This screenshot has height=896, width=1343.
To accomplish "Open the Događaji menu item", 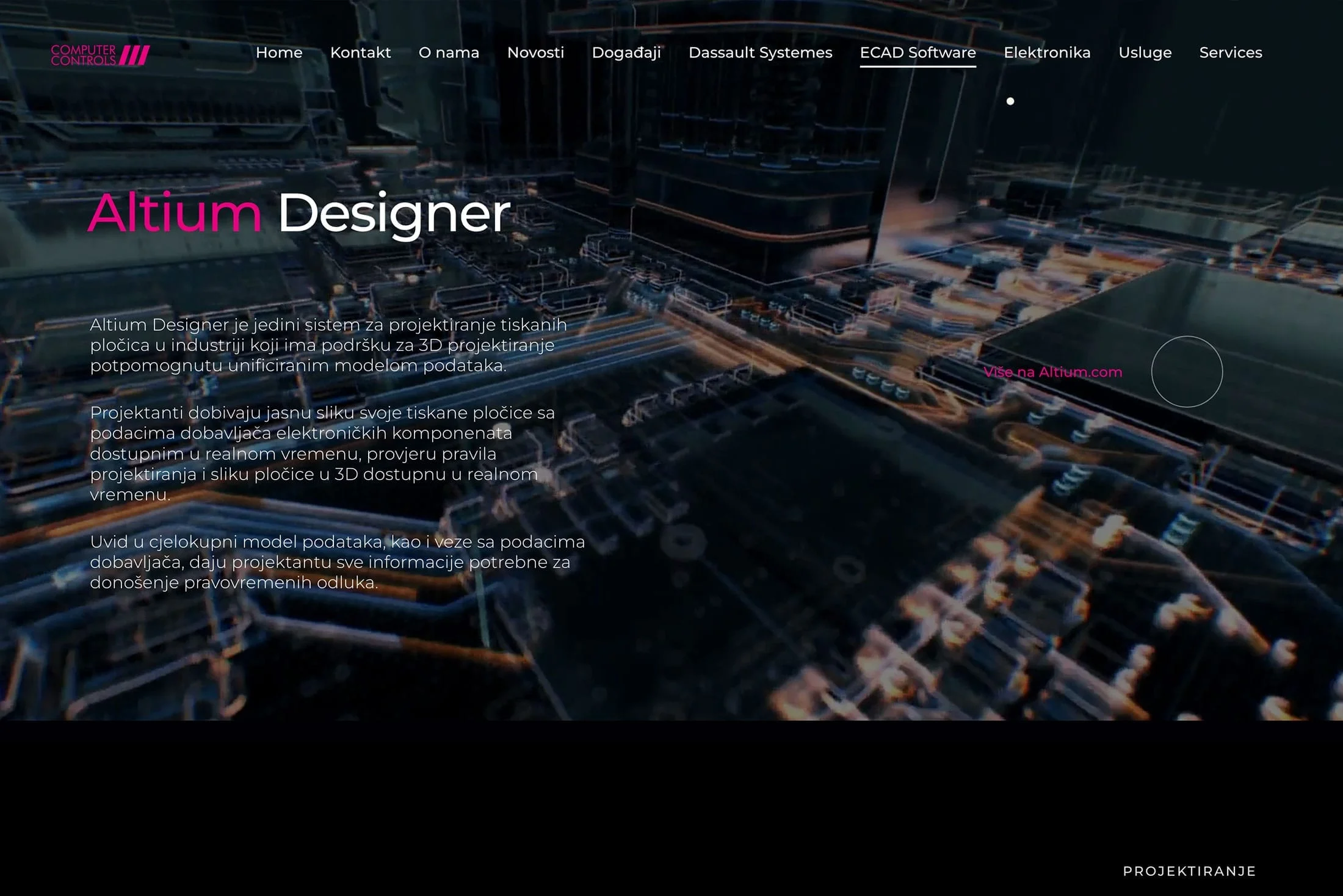I will (626, 53).
